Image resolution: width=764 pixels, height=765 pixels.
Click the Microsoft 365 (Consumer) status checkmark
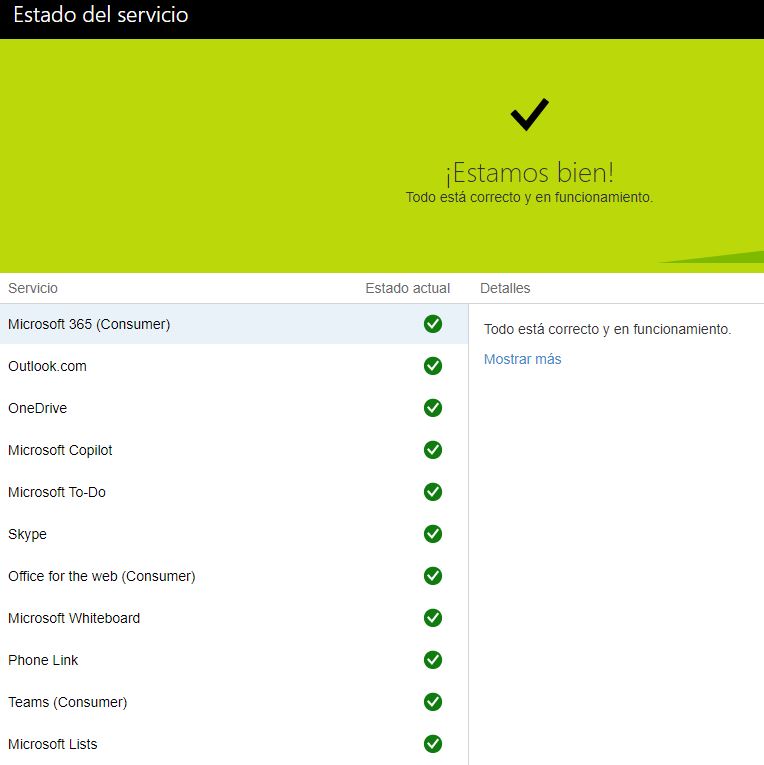click(x=433, y=323)
